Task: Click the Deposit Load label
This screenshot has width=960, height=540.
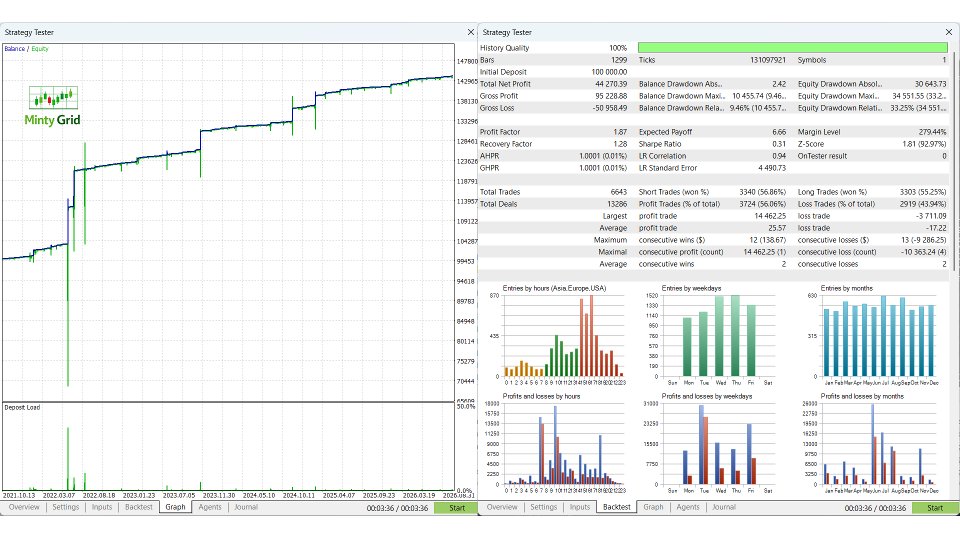Action: 22,407
